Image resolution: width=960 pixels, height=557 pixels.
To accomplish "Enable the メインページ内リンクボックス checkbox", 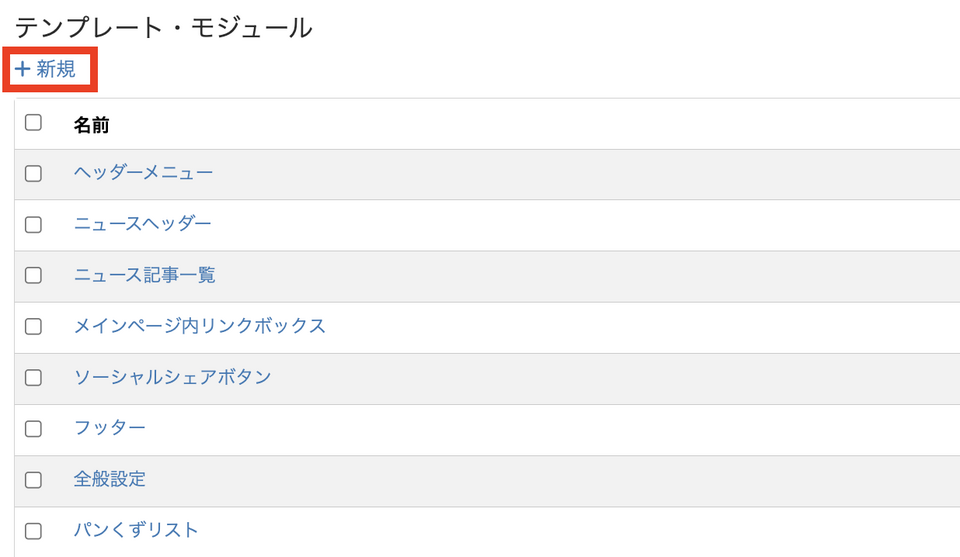I will [x=33, y=327].
